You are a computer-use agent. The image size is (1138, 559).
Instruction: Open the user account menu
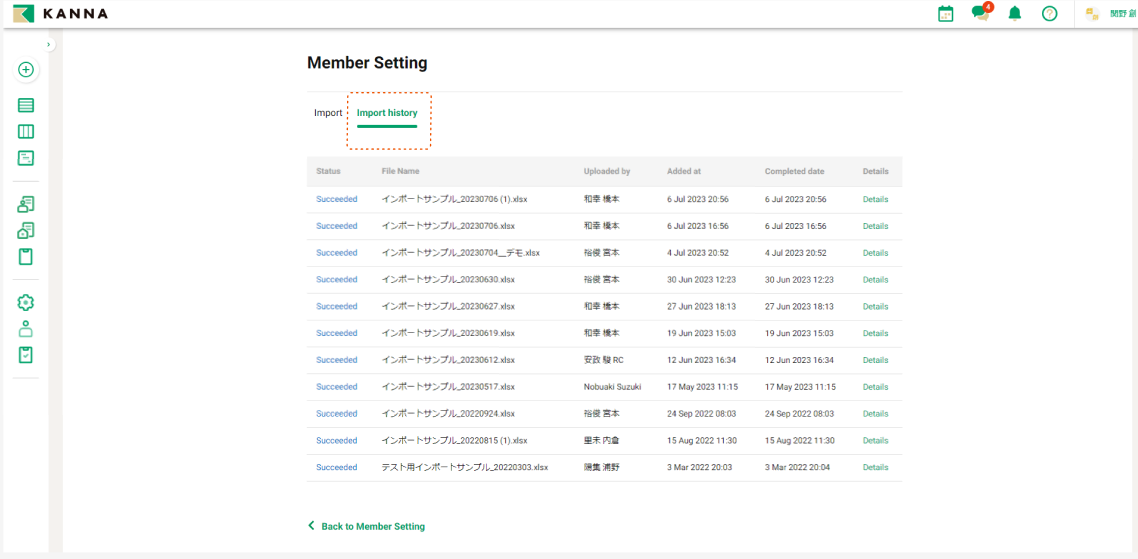(1110, 14)
